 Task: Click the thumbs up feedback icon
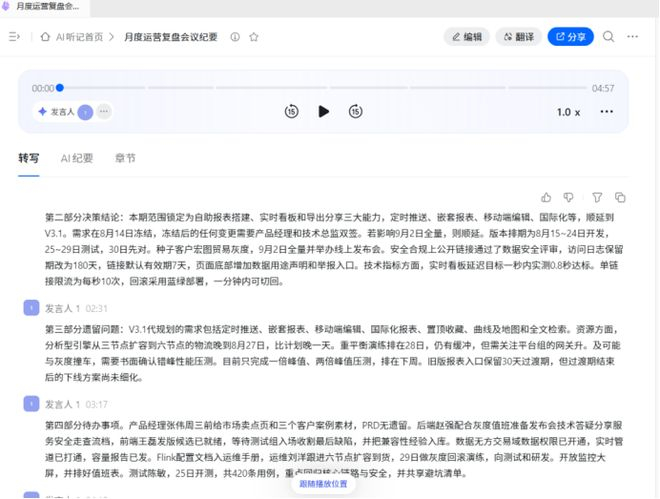coord(546,197)
